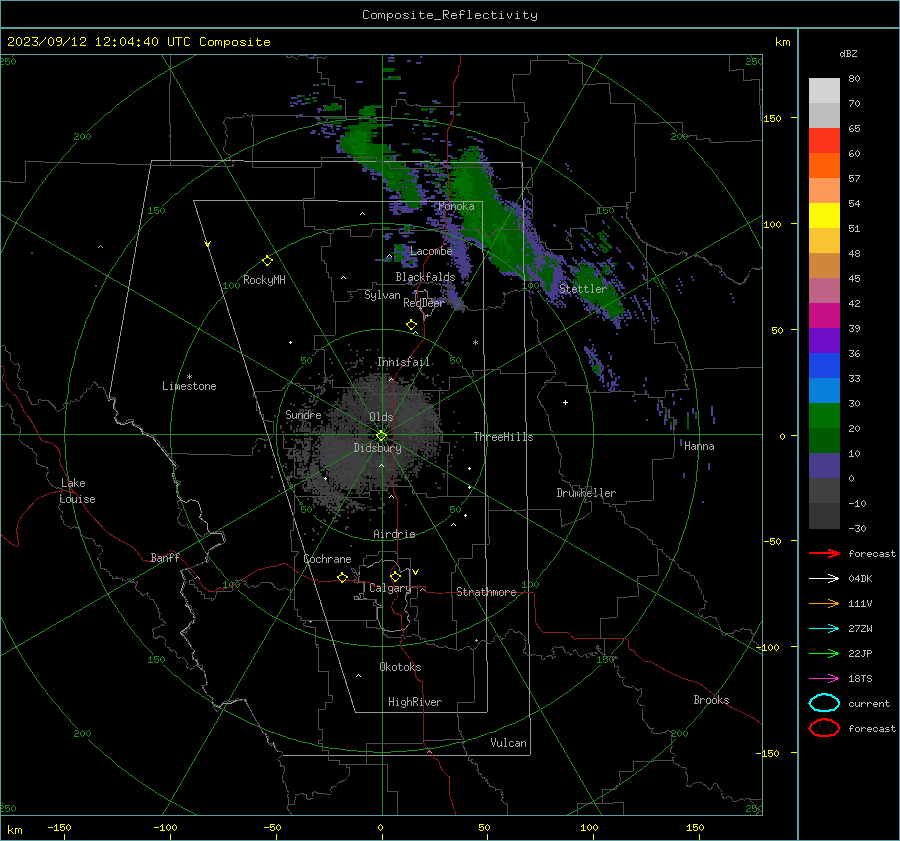Select the pink 45-42 dBZ color swatch

tap(824, 290)
